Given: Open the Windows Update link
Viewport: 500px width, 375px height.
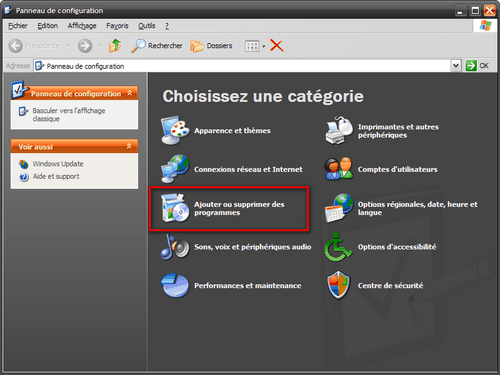Looking at the screenshot, I should click(x=58, y=164).
